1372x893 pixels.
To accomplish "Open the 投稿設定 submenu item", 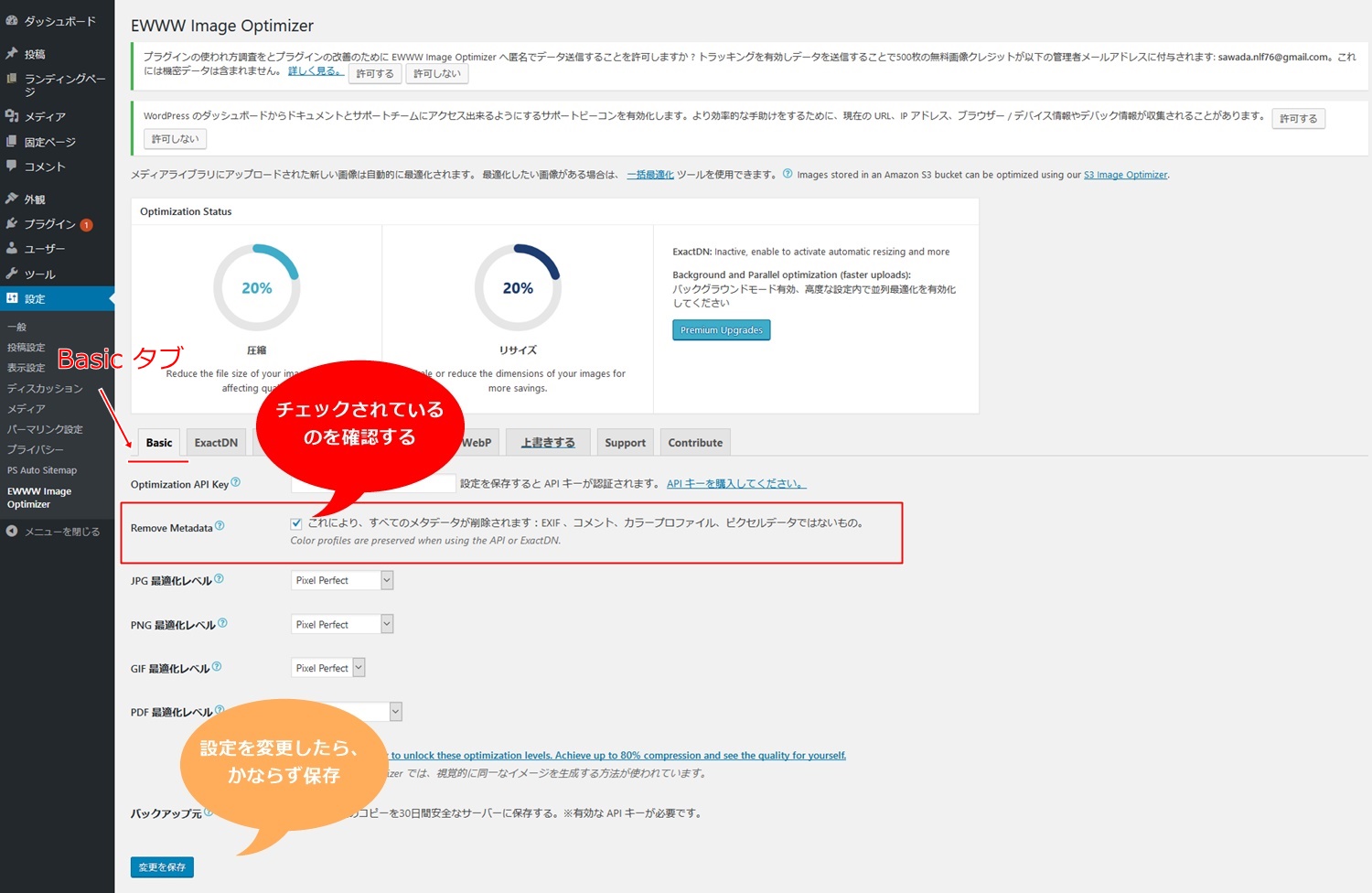I will 26,347.
